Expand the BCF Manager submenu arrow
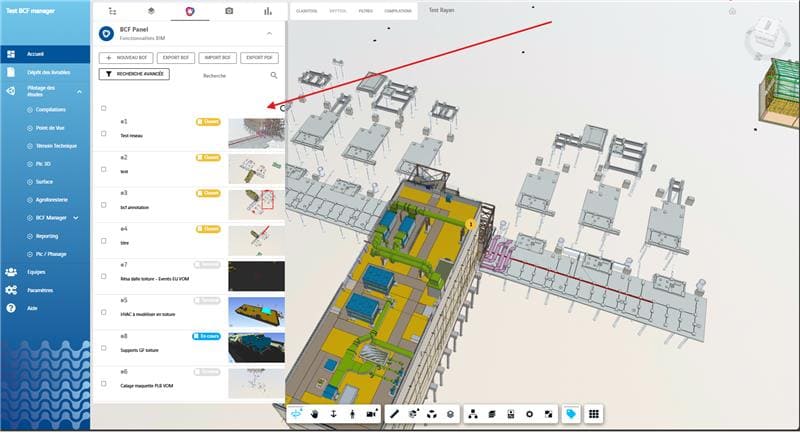This screenshot has width=800, height=433. [76, 217]
